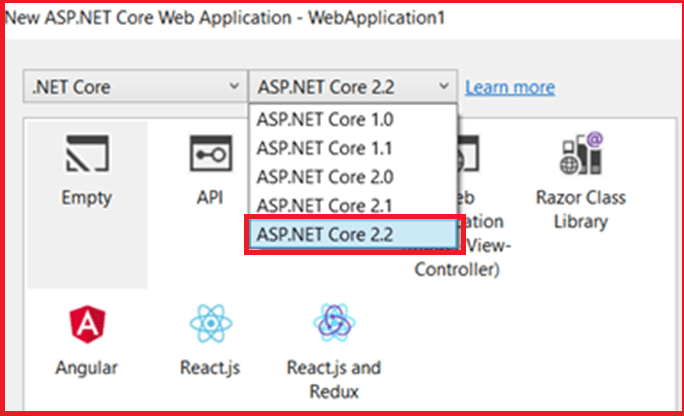Click the "Razor Class Library" caption text
This screenshot has height=416, width=684.
pyautogui.click(x=581, y=208)
